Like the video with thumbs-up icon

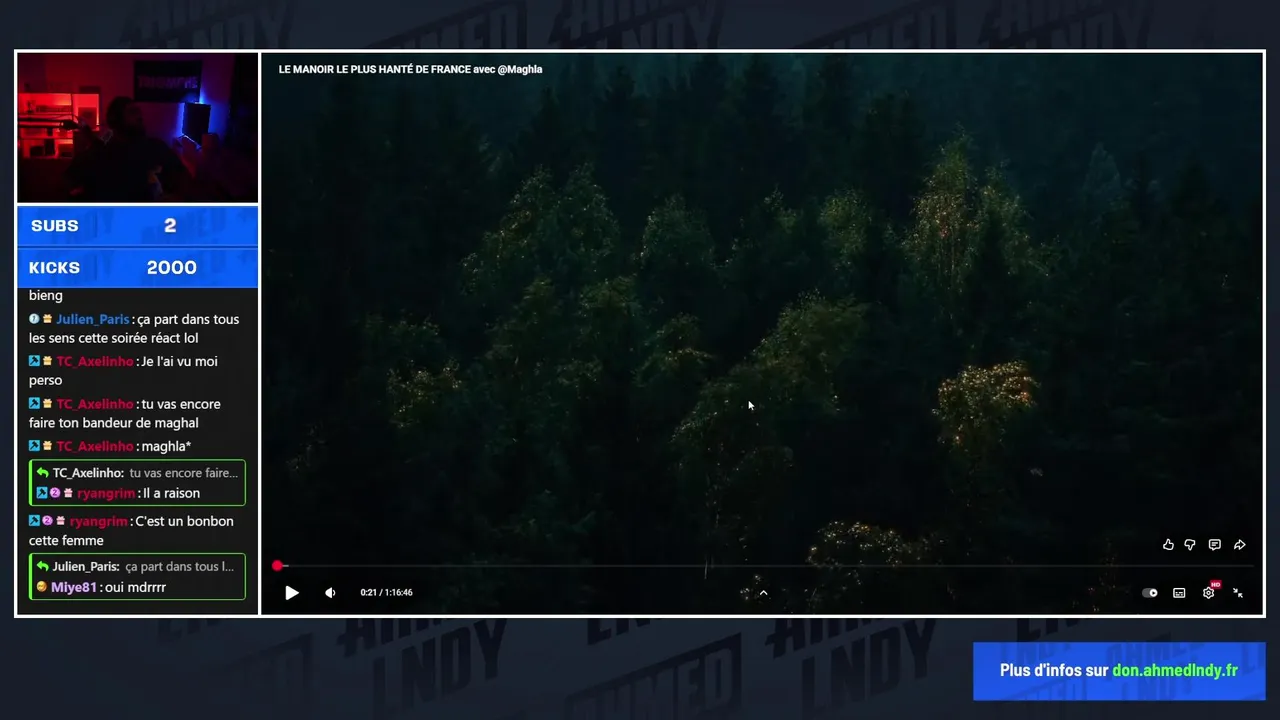coord(1168,545)
